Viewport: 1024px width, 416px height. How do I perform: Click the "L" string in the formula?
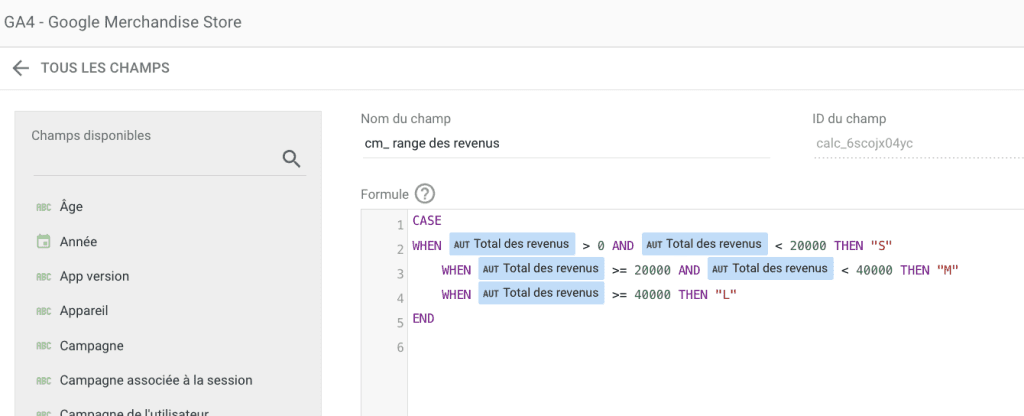click(726, 295)
